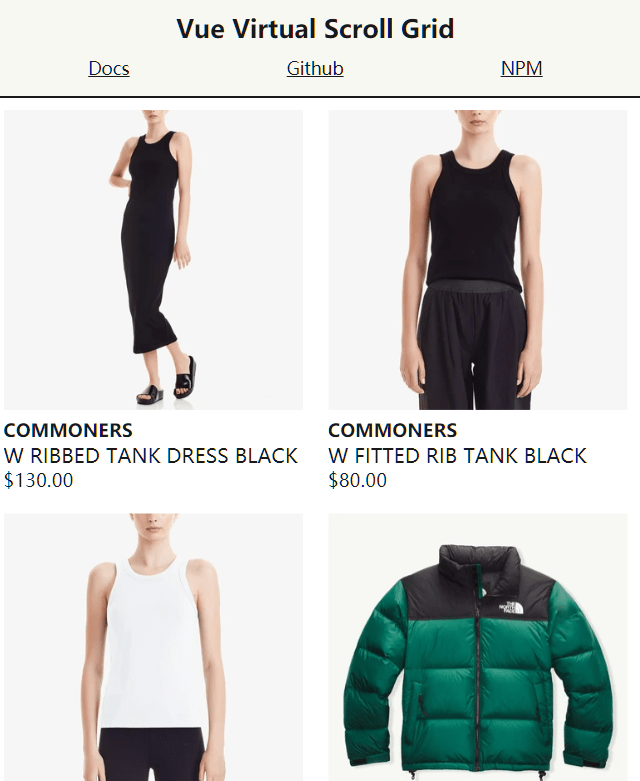Go to the NPM link
640x781 pixels.
point(521,68)
